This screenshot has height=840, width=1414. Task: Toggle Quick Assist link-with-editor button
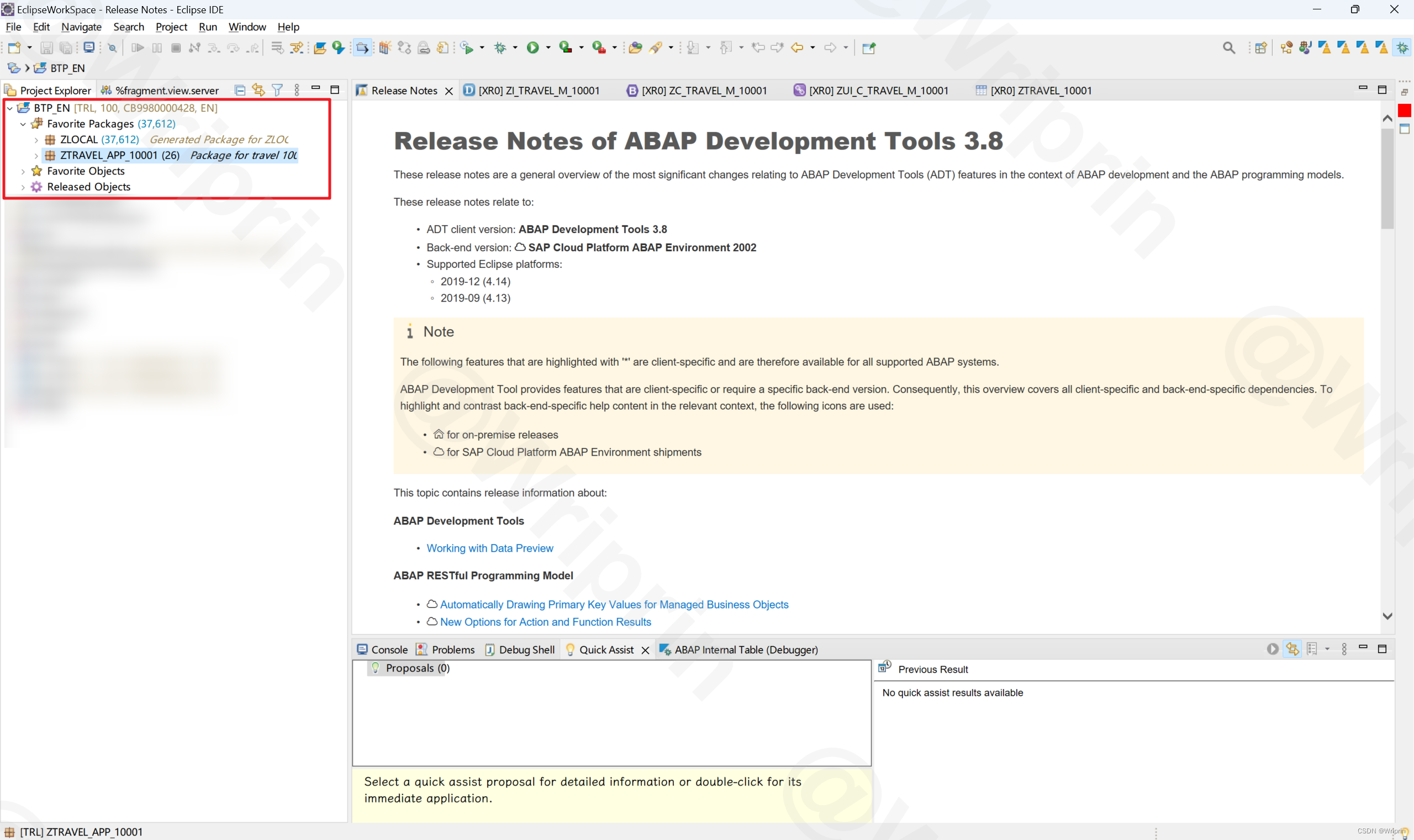pyautogui.click(x=1292, y=649)
